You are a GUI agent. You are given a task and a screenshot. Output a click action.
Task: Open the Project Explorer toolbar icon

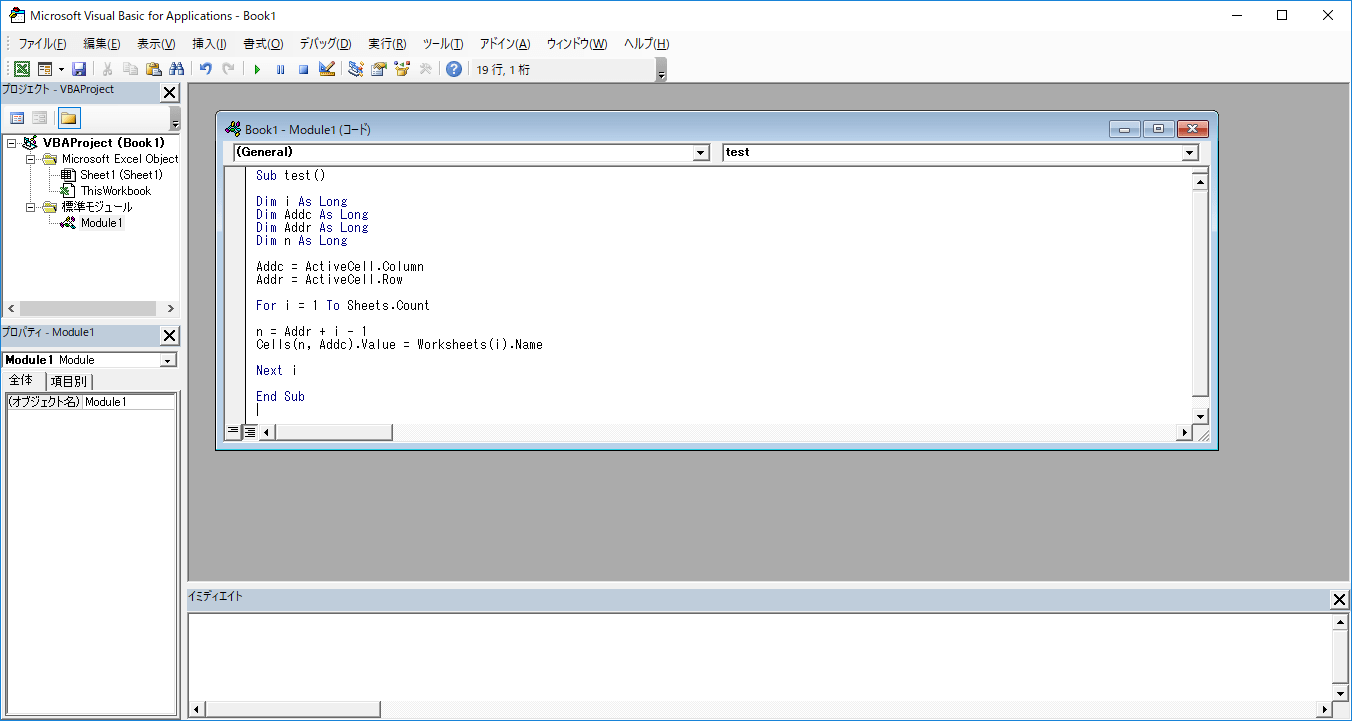click(356, 69)
